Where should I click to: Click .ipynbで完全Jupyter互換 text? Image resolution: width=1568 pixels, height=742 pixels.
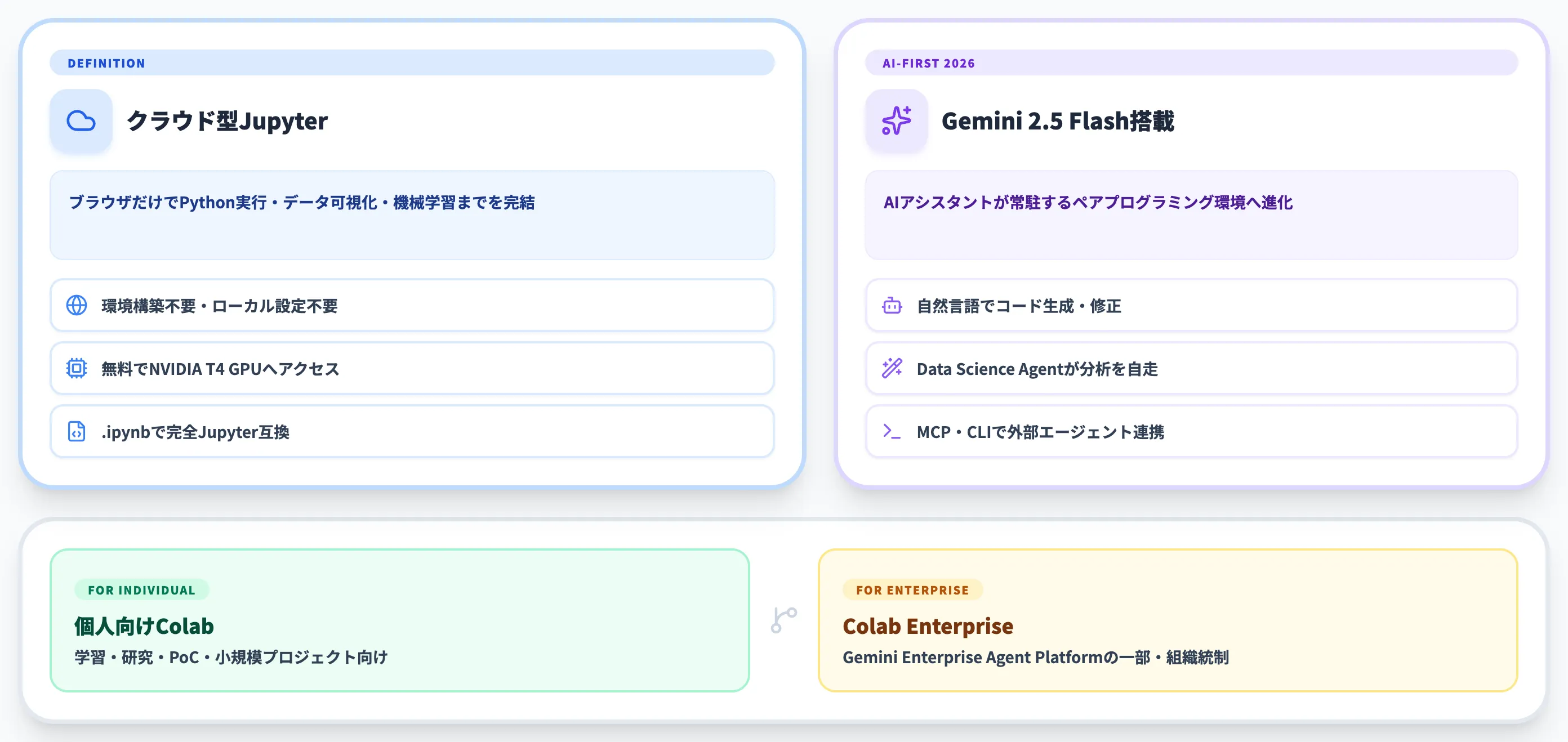click(195, 432)
